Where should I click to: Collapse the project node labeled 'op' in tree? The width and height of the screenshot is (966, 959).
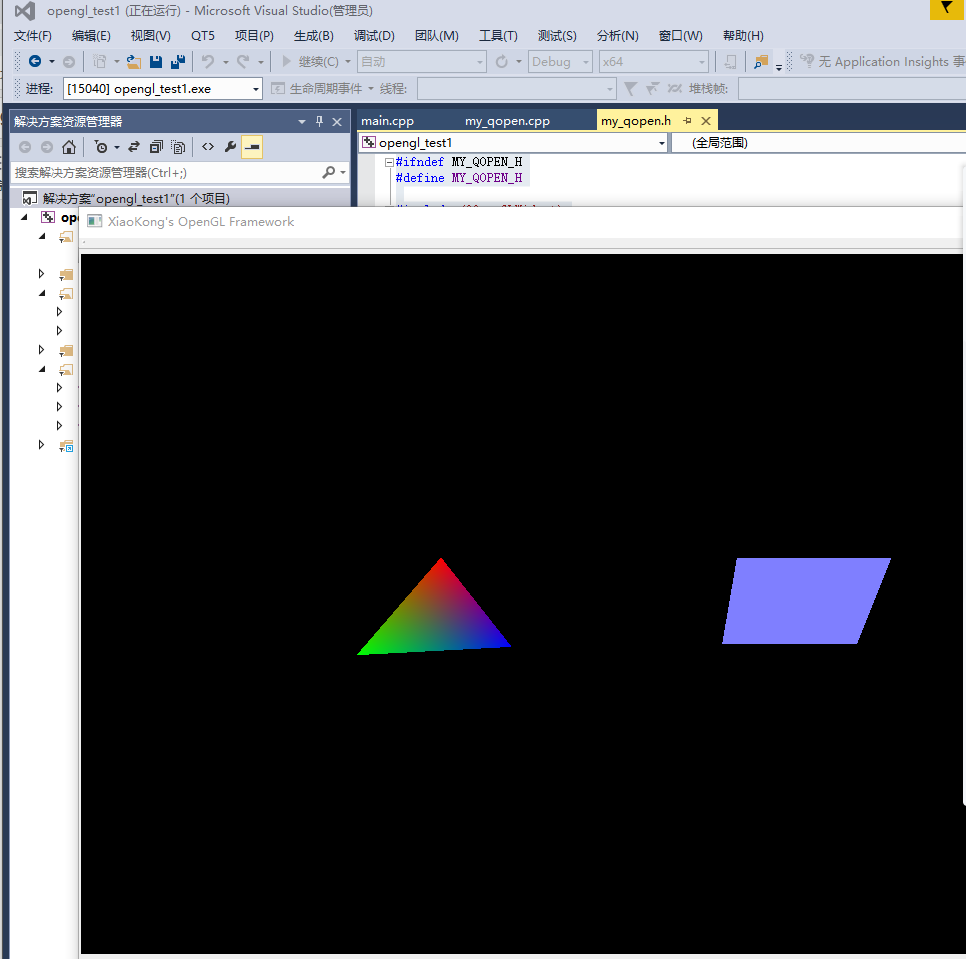coord(25,217)
